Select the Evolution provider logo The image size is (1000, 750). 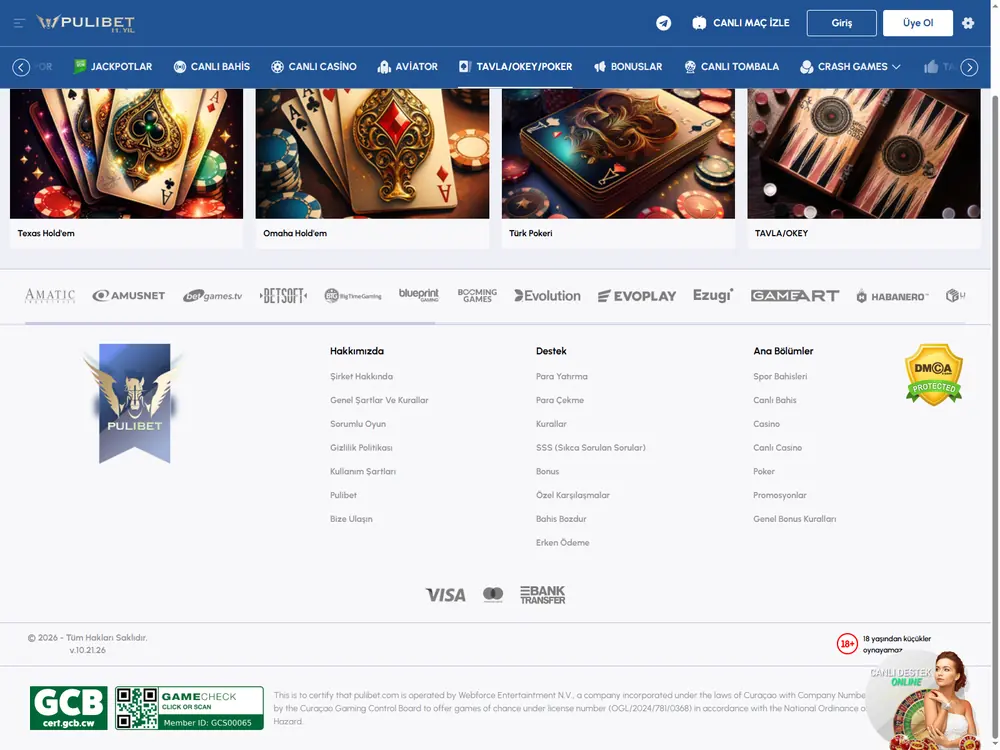(x=547, y=296)
